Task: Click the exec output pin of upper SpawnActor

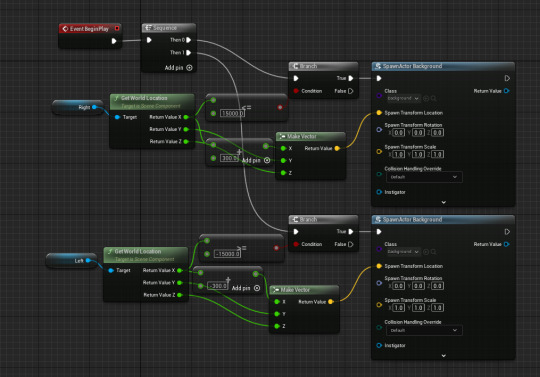Action: pyautogui.click(x=507, y=78)
